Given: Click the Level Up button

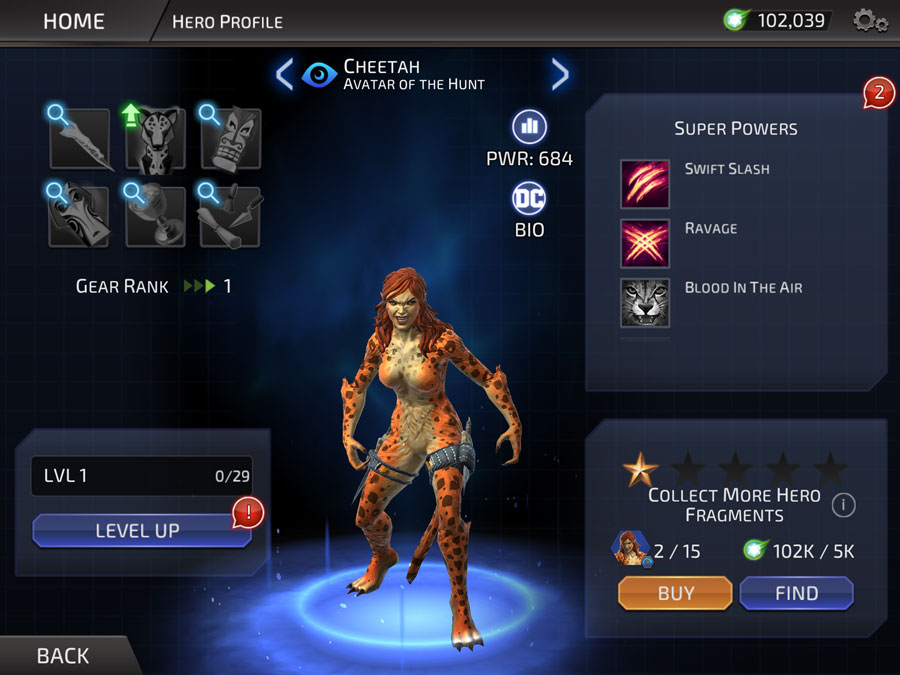Looking at the screenshot, I should point(142,530).
